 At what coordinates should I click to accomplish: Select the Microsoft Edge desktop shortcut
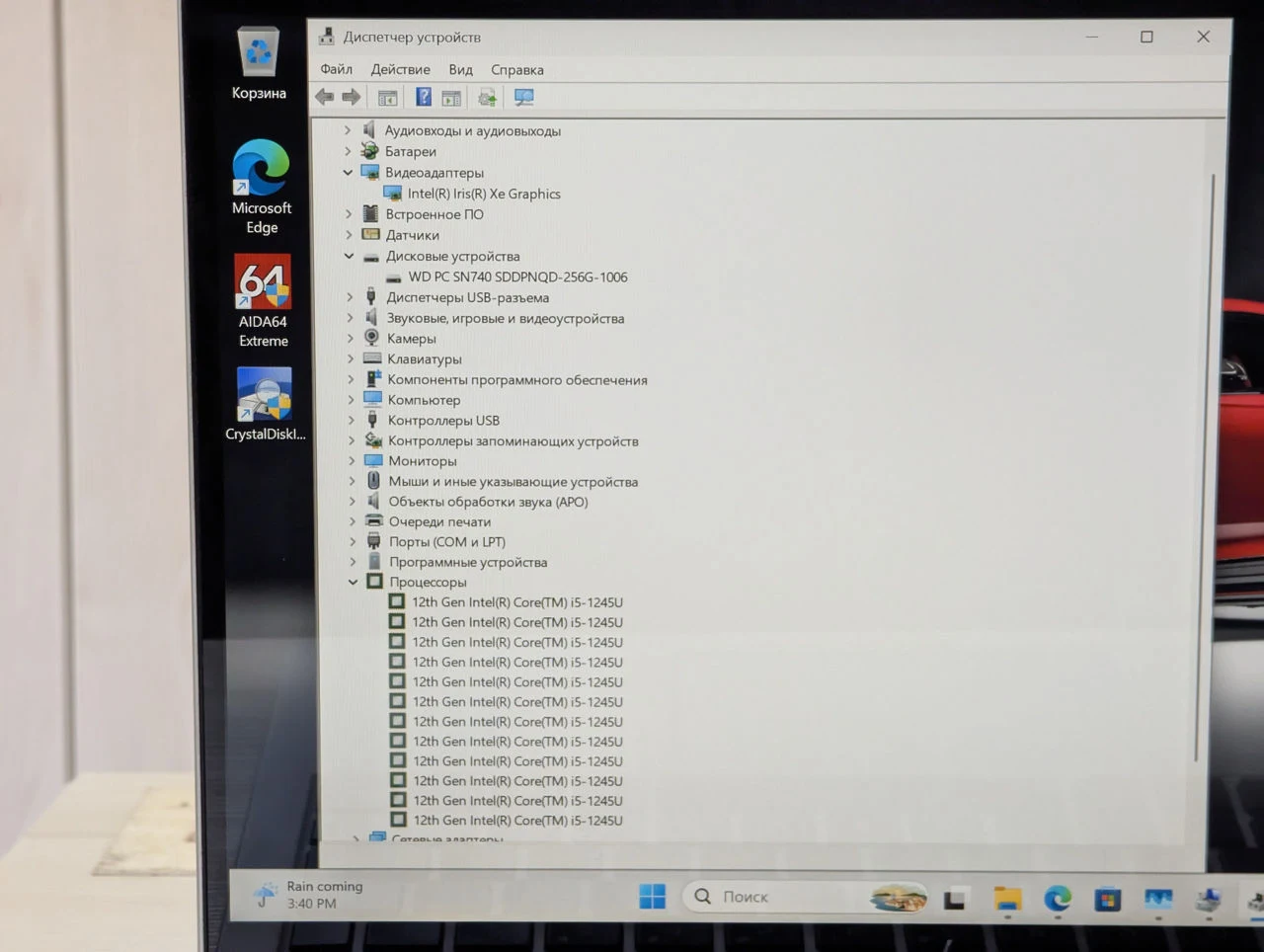point(262,188)
